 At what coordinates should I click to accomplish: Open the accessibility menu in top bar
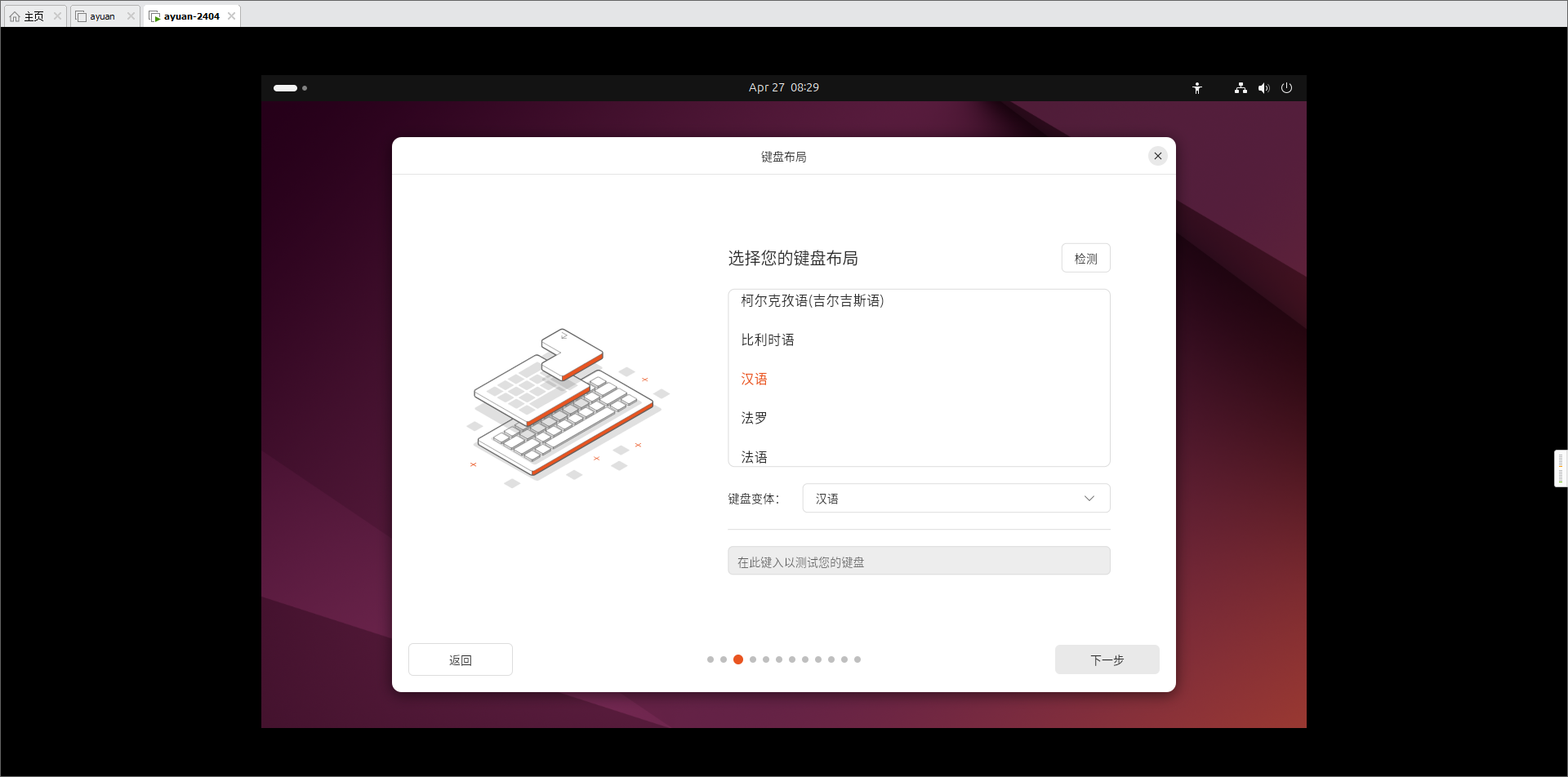tap(1197, 88)
